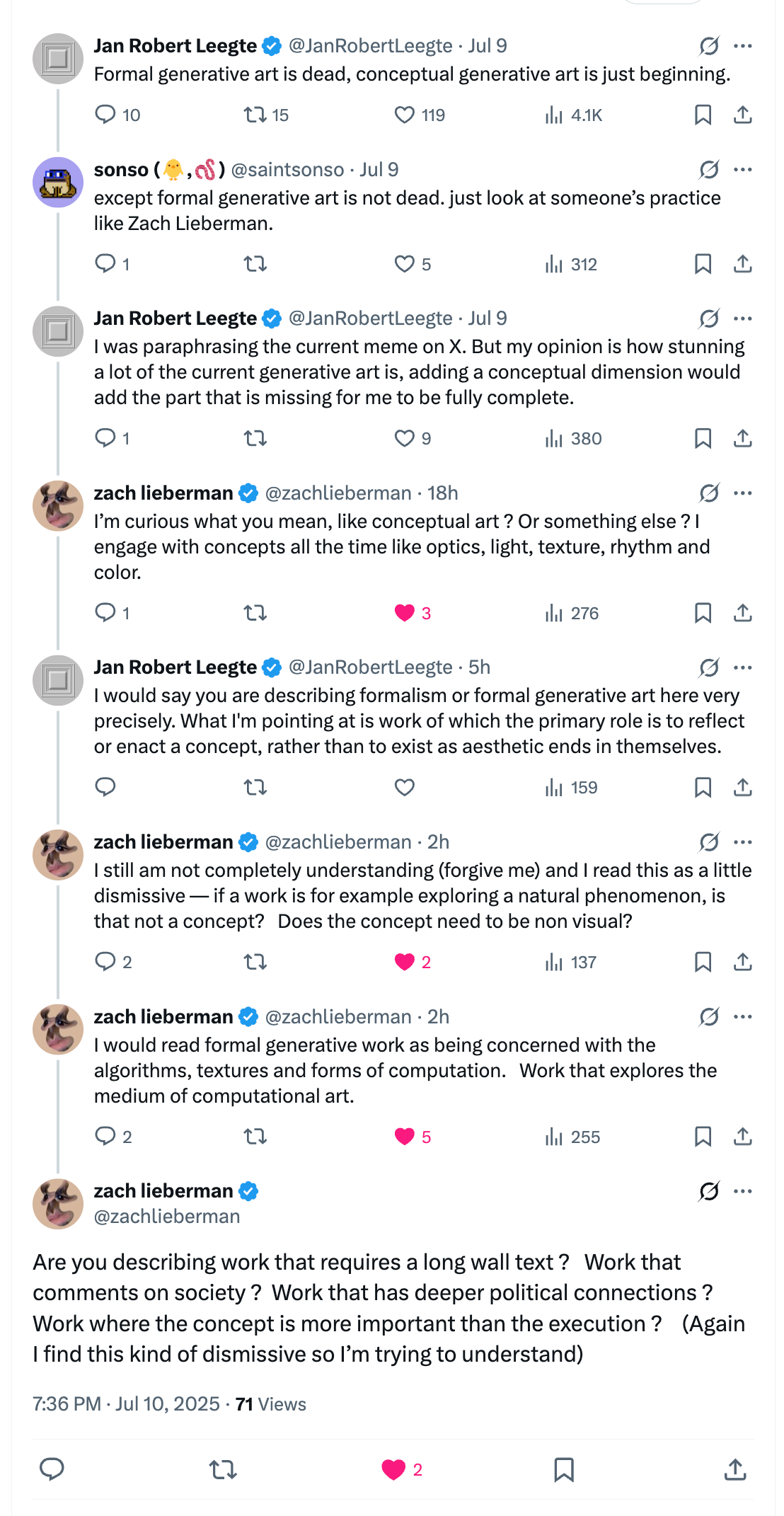Unlike zach's reply with 3 likes

click(x=405, y=613)
